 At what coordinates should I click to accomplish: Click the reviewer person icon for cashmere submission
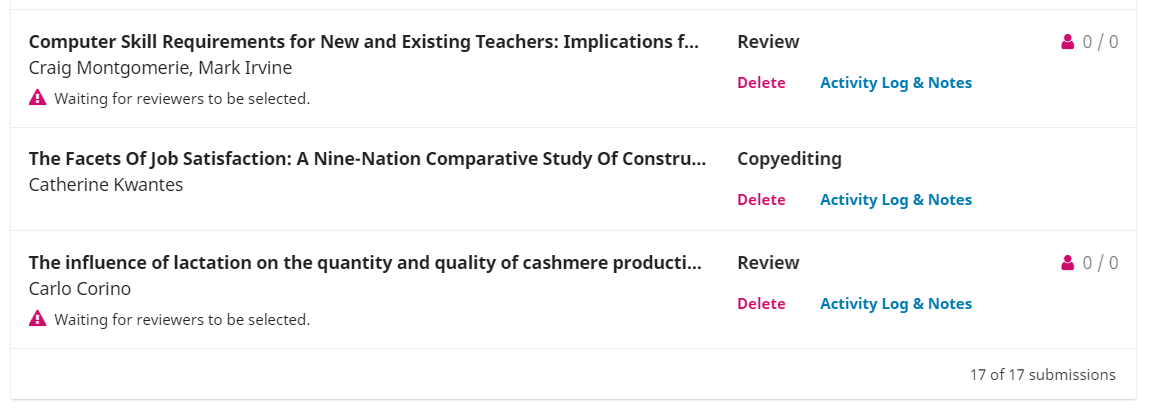click(x=1067, y=263)
